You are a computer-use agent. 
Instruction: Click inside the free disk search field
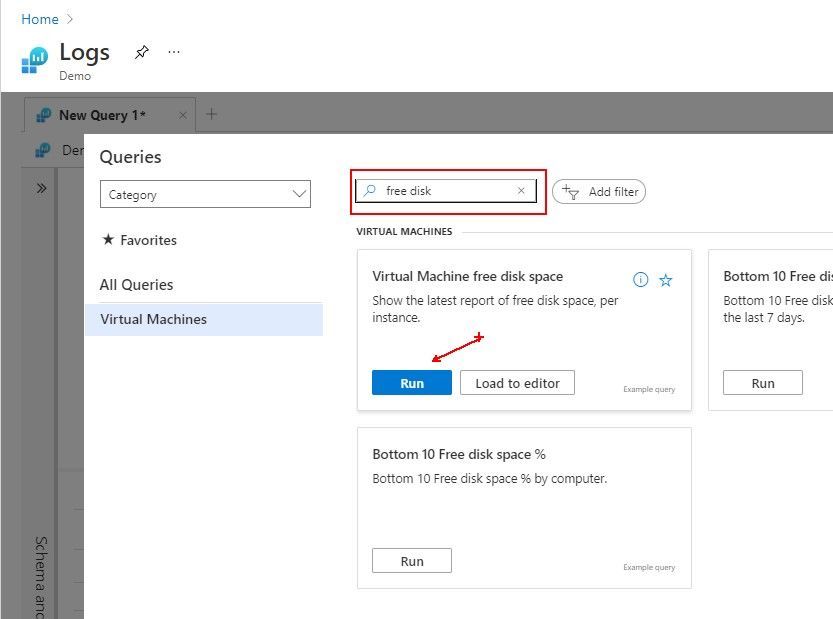[446, 190]
